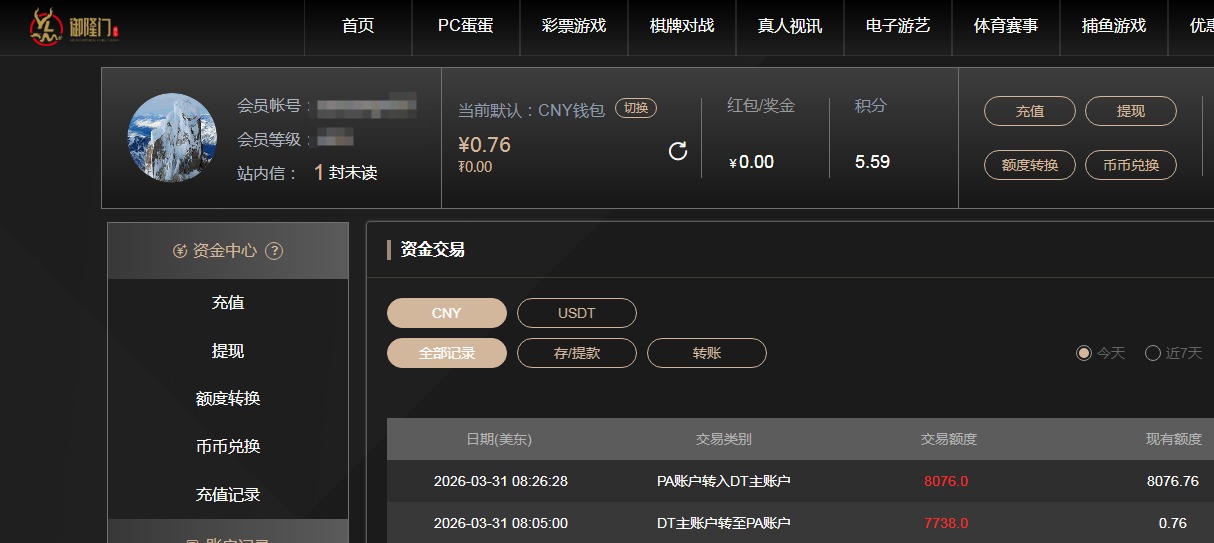Screen dimensions: 1214x543
Task: Open the 捕鱼游戏 menu item
Action: (1114, 27)
